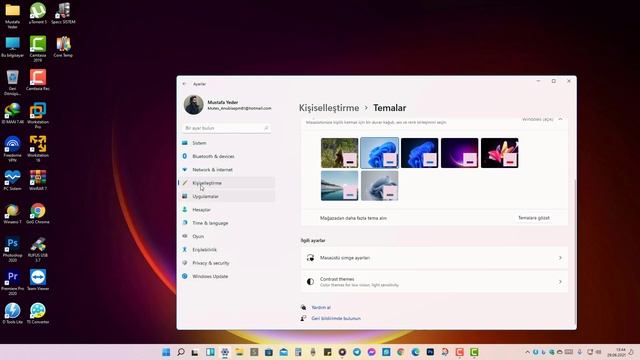Viewport: 640px width, 360px height.
Task: Open the taskbar clock and date
Action: pyautogui.click(x=617, y=352)
